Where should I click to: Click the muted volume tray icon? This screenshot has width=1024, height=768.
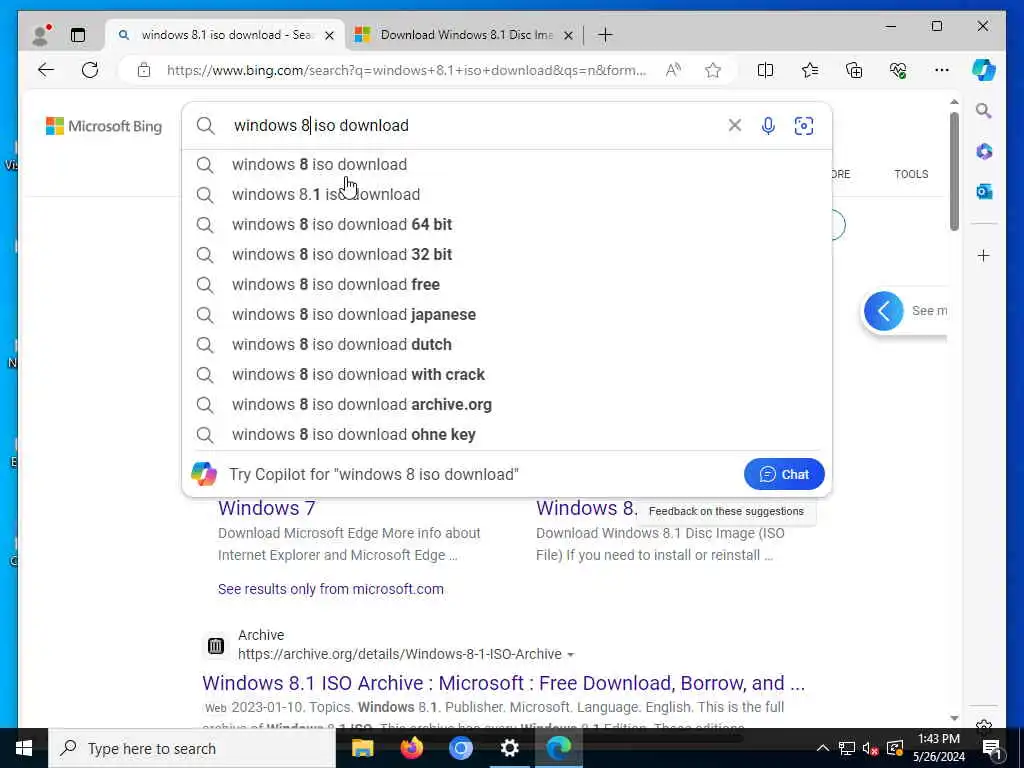(x=870, y=748)
